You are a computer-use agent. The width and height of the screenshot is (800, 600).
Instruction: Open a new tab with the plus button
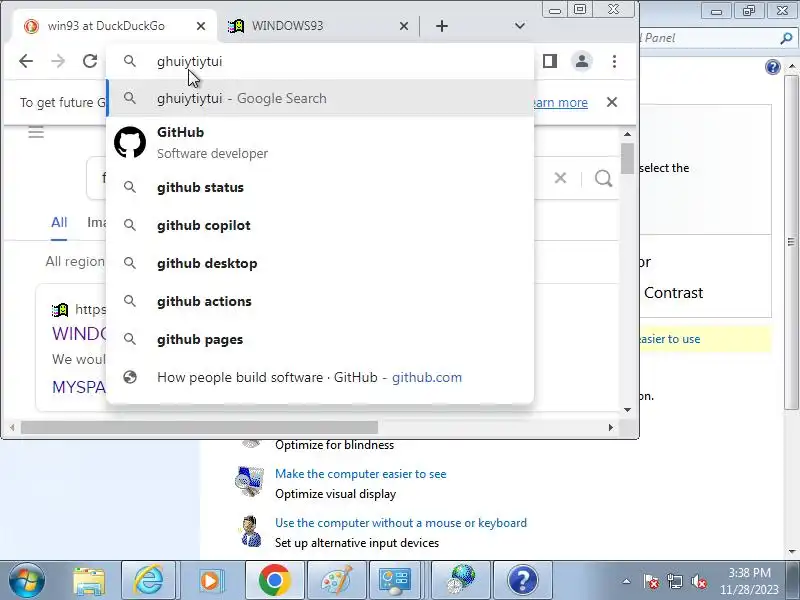point(442,26)
